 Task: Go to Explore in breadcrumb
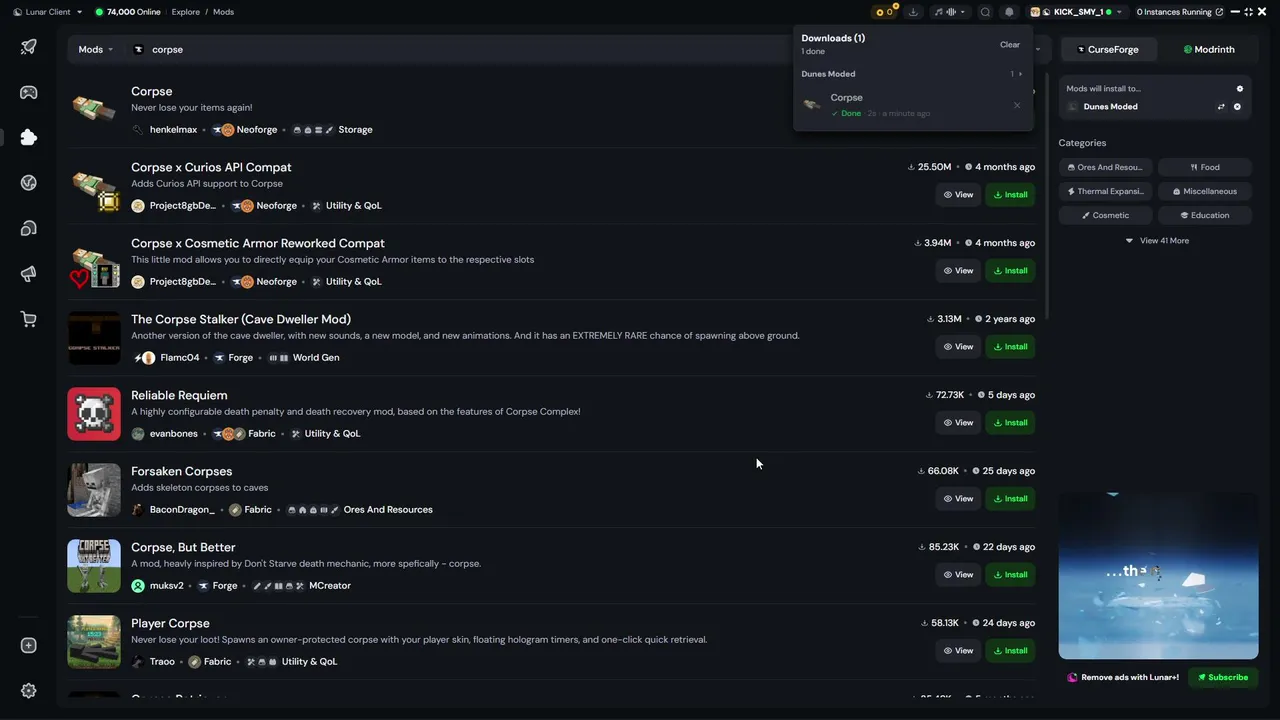click(x=186, y=12)
